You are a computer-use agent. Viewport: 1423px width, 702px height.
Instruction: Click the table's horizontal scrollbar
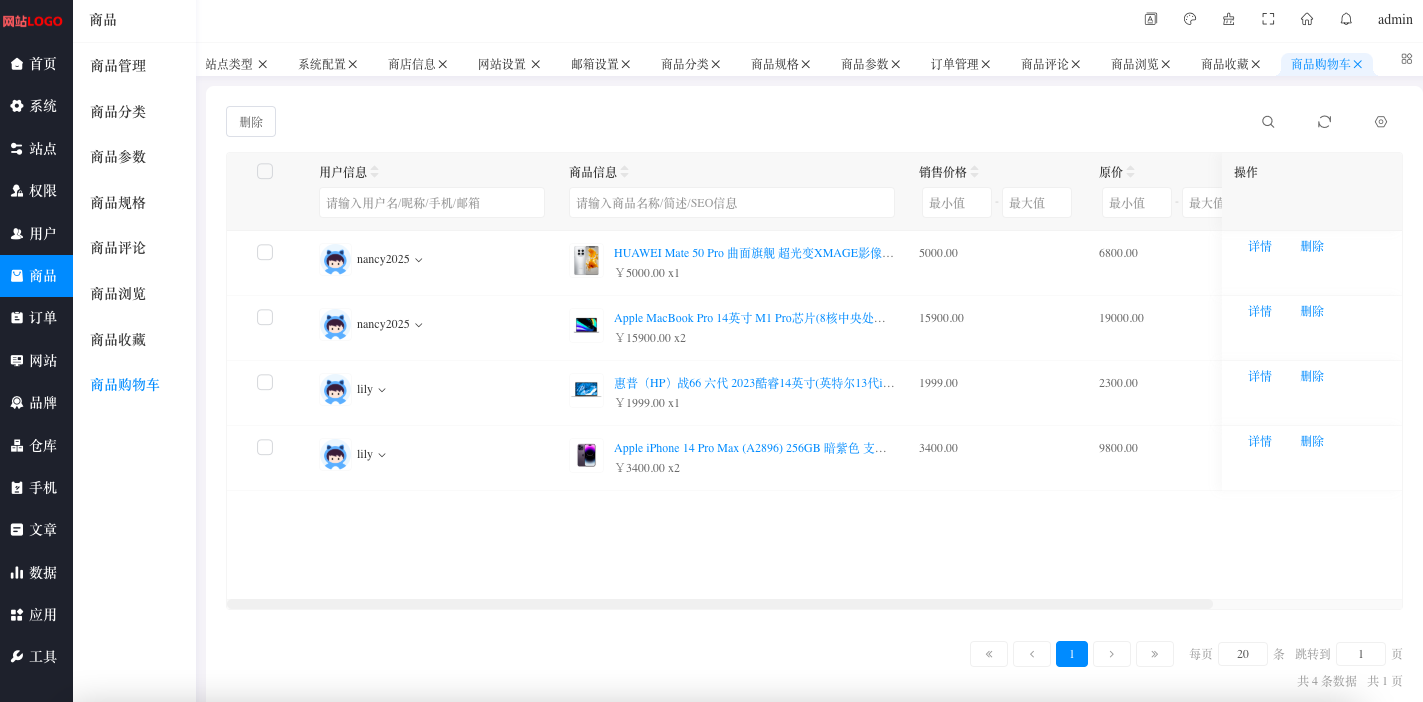click(720, 604)
